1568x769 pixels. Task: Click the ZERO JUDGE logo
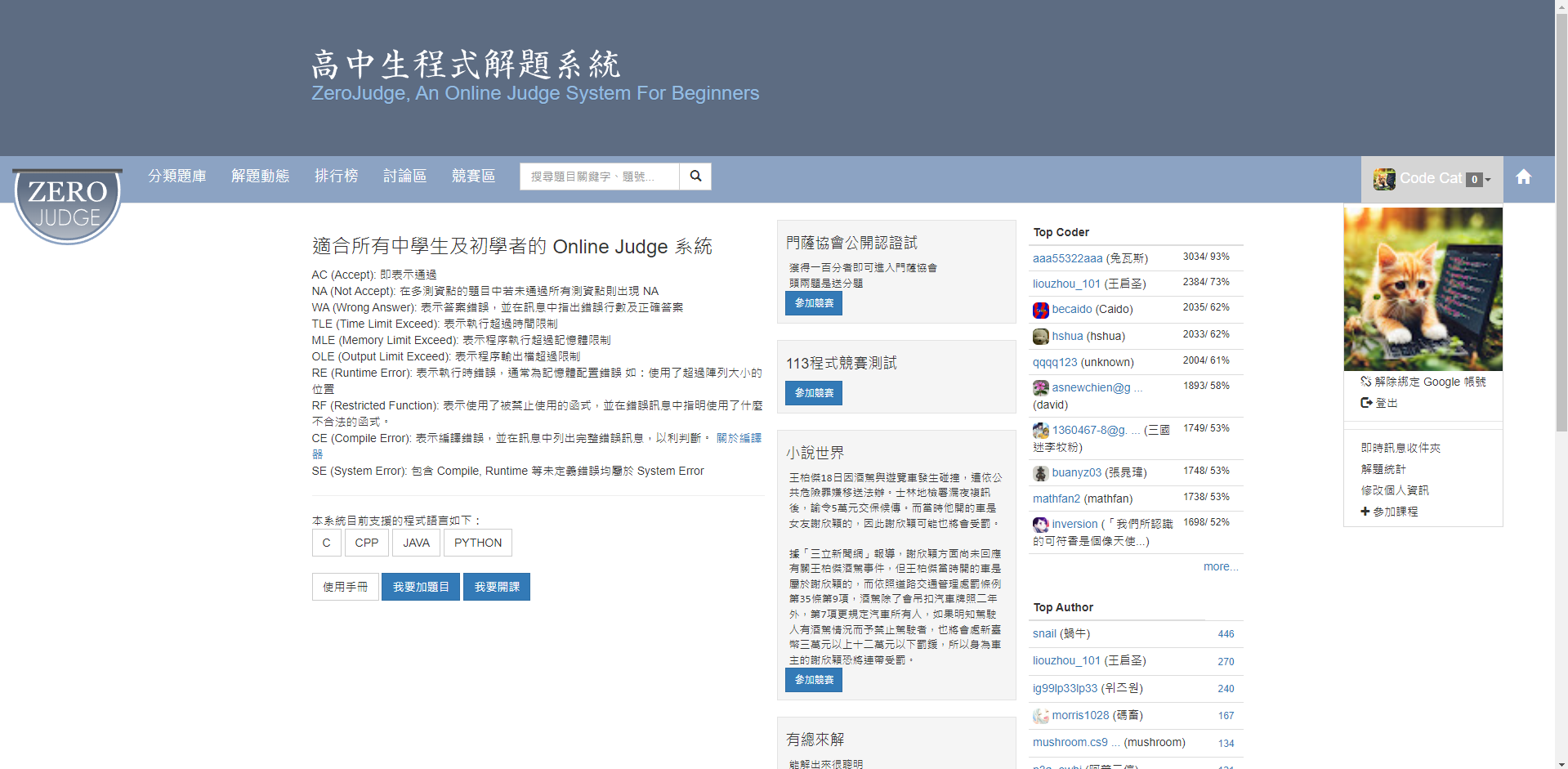(68, 205)
